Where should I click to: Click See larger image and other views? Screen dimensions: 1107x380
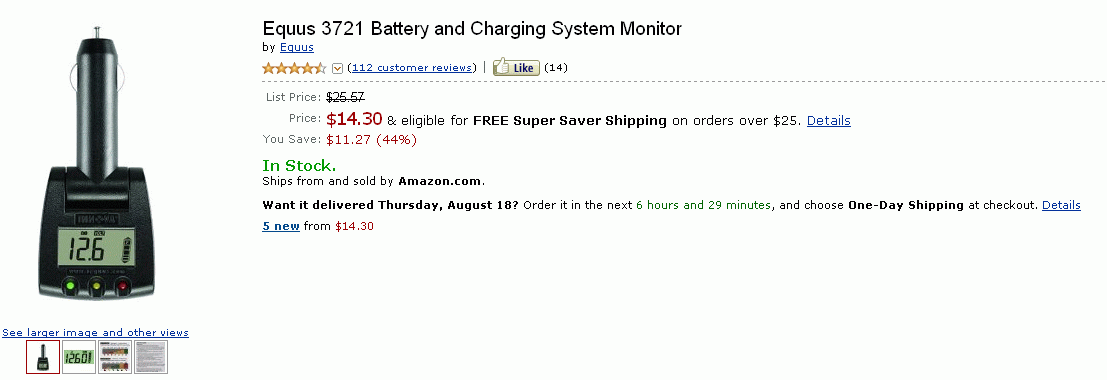click(x=95, y=333)
